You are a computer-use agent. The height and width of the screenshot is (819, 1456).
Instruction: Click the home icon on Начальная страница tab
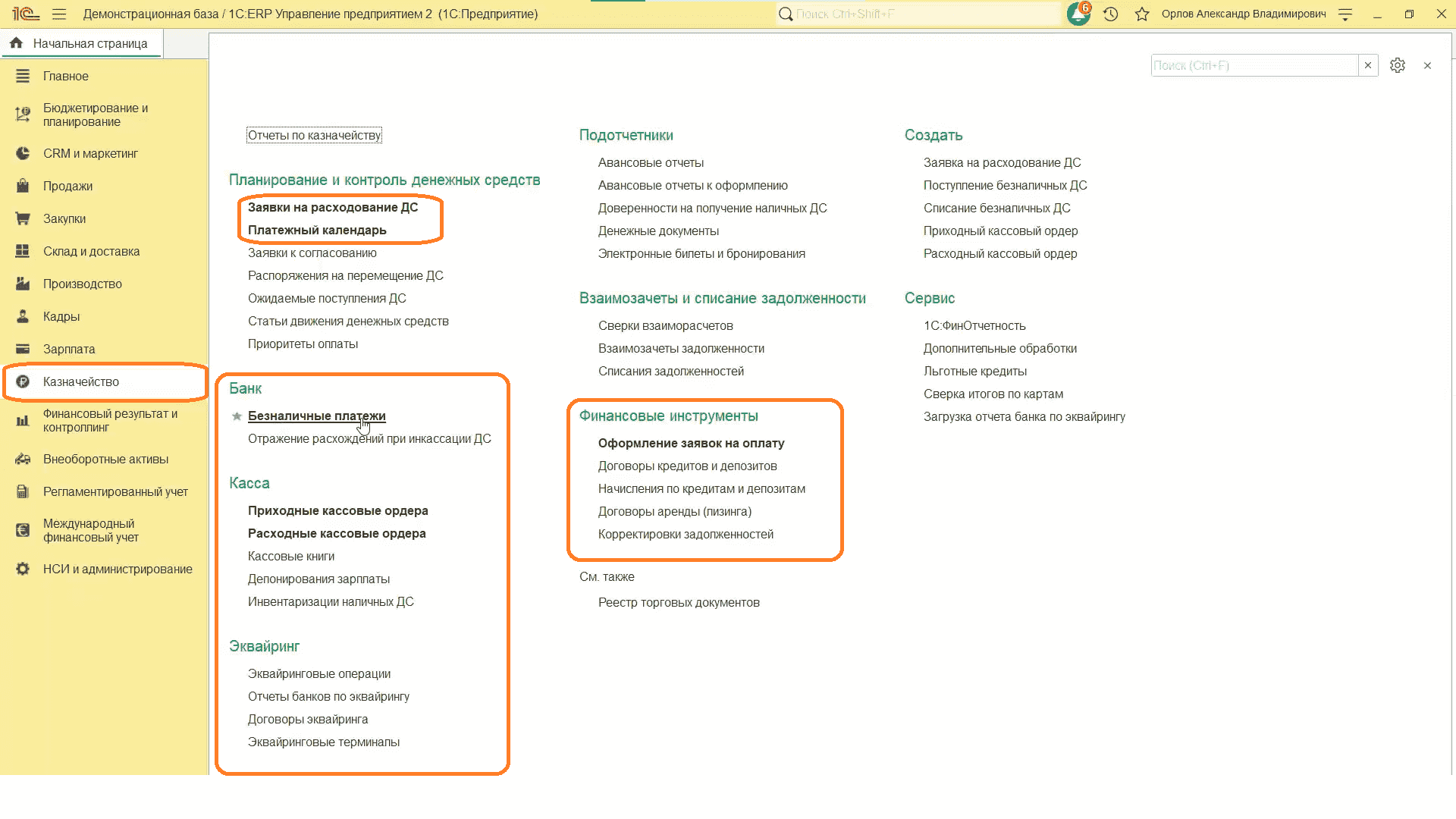coord(16,43)
